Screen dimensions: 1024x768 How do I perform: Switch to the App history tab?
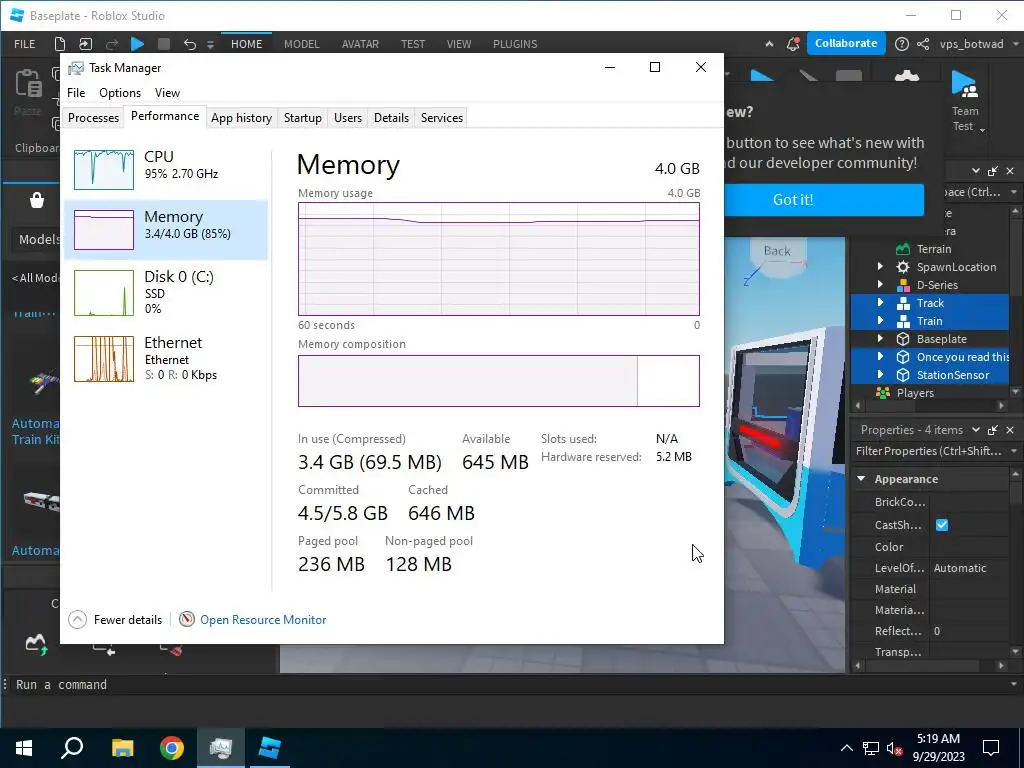(x=241, y=118)
